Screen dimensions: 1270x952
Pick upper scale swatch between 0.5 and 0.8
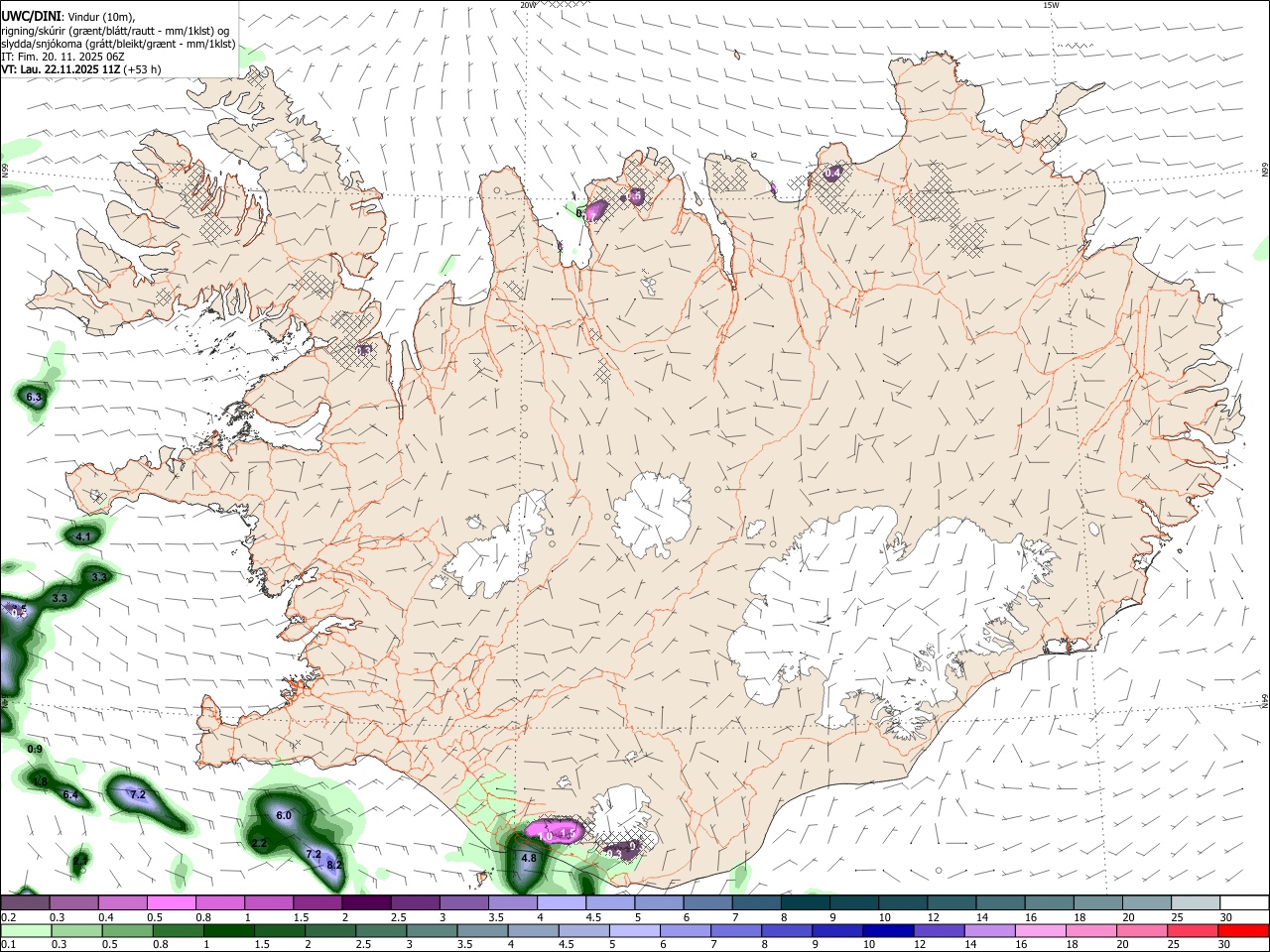(x=171, y=903)
